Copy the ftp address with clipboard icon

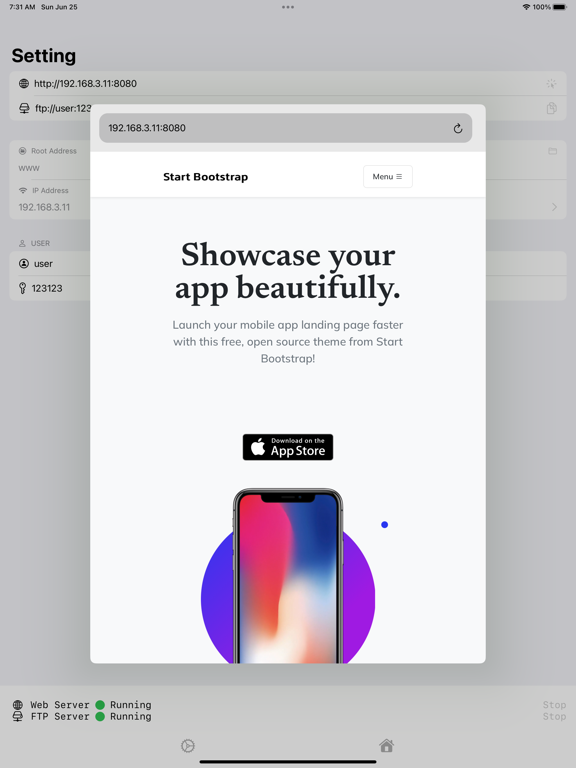552,108
